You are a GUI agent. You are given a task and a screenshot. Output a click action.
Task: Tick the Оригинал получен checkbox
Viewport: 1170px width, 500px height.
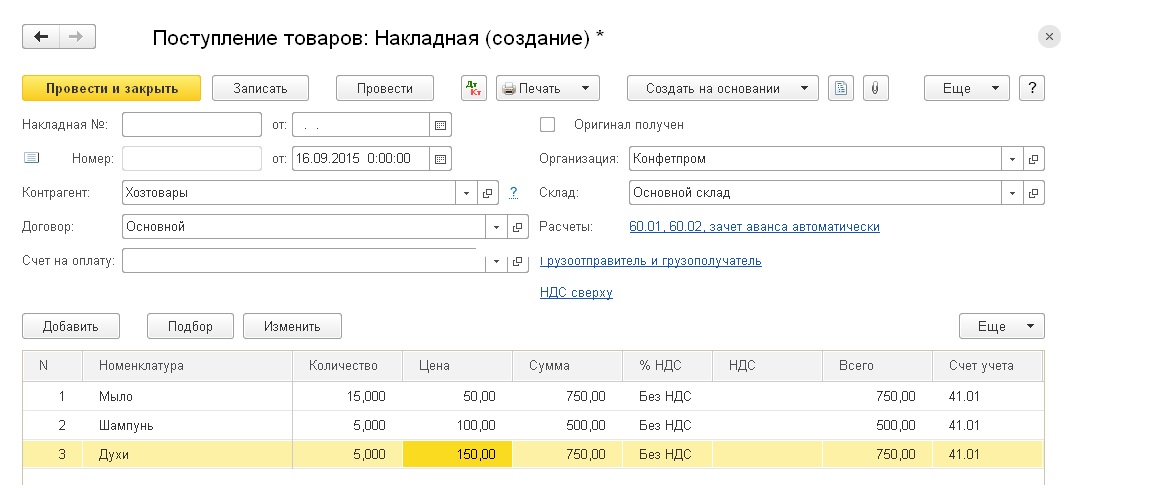click(x=548, y=125)
